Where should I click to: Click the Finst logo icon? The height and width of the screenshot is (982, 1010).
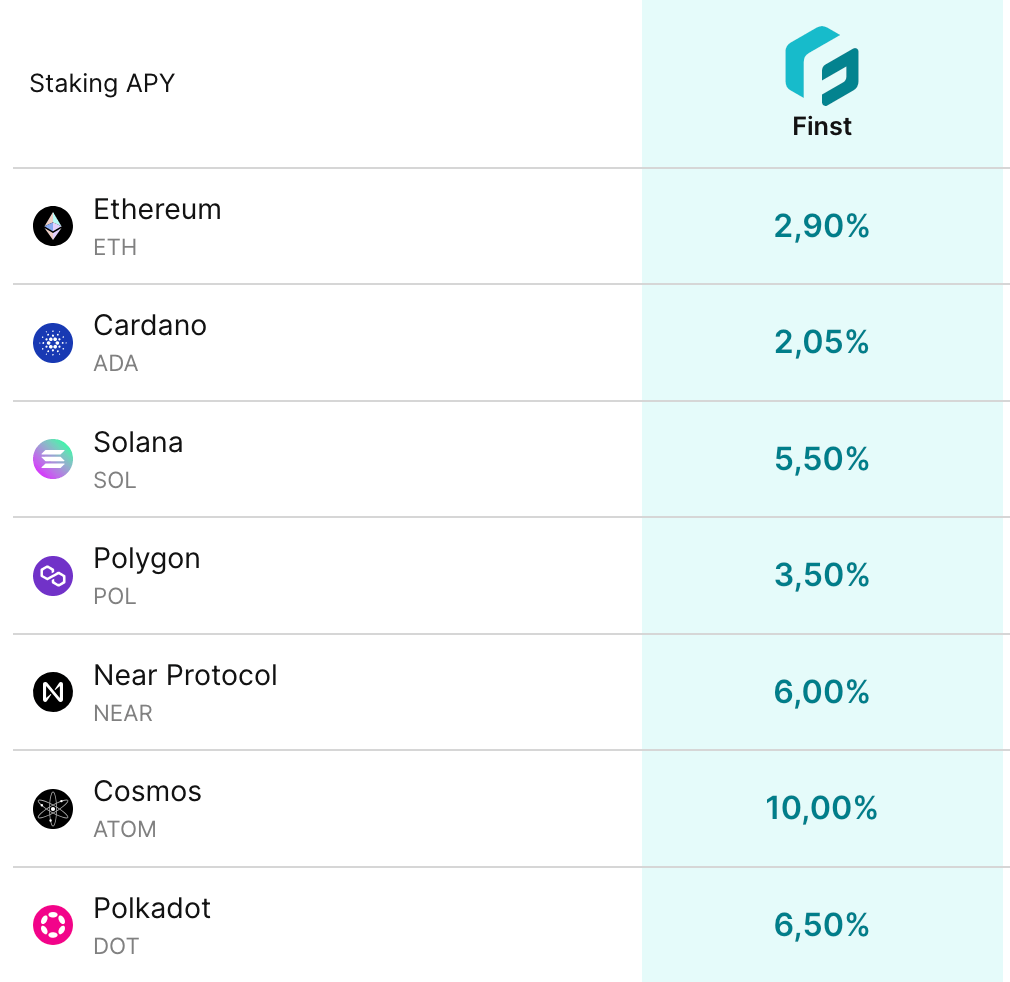point(821,66)
